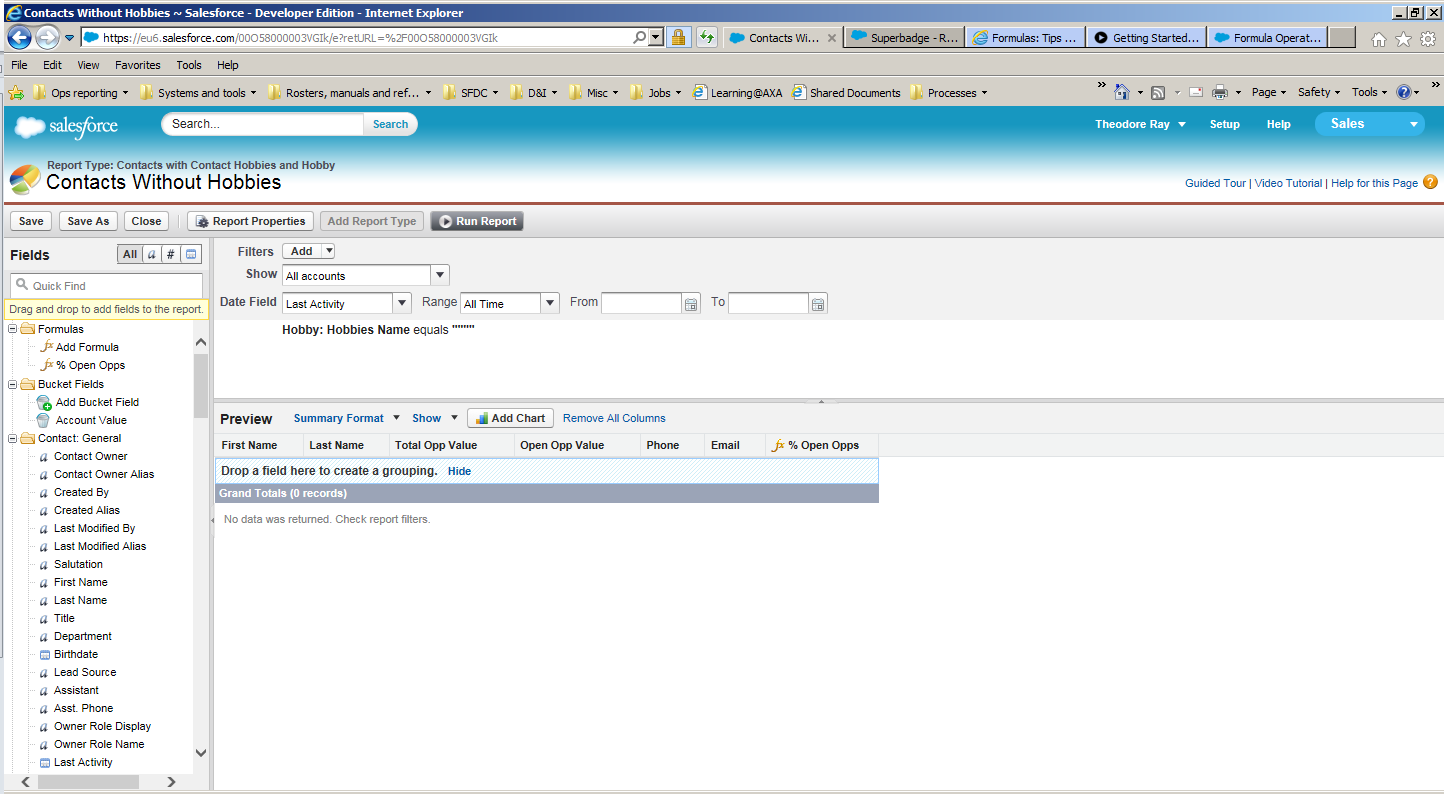Collapse the Formulas folder in Fields tree
1444x794 pixels.
13,329
